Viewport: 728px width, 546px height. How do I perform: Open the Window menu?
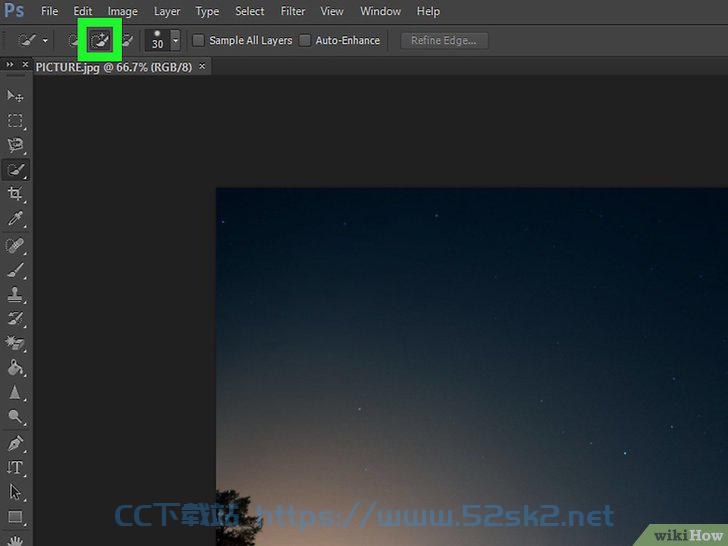click(381, 11)
